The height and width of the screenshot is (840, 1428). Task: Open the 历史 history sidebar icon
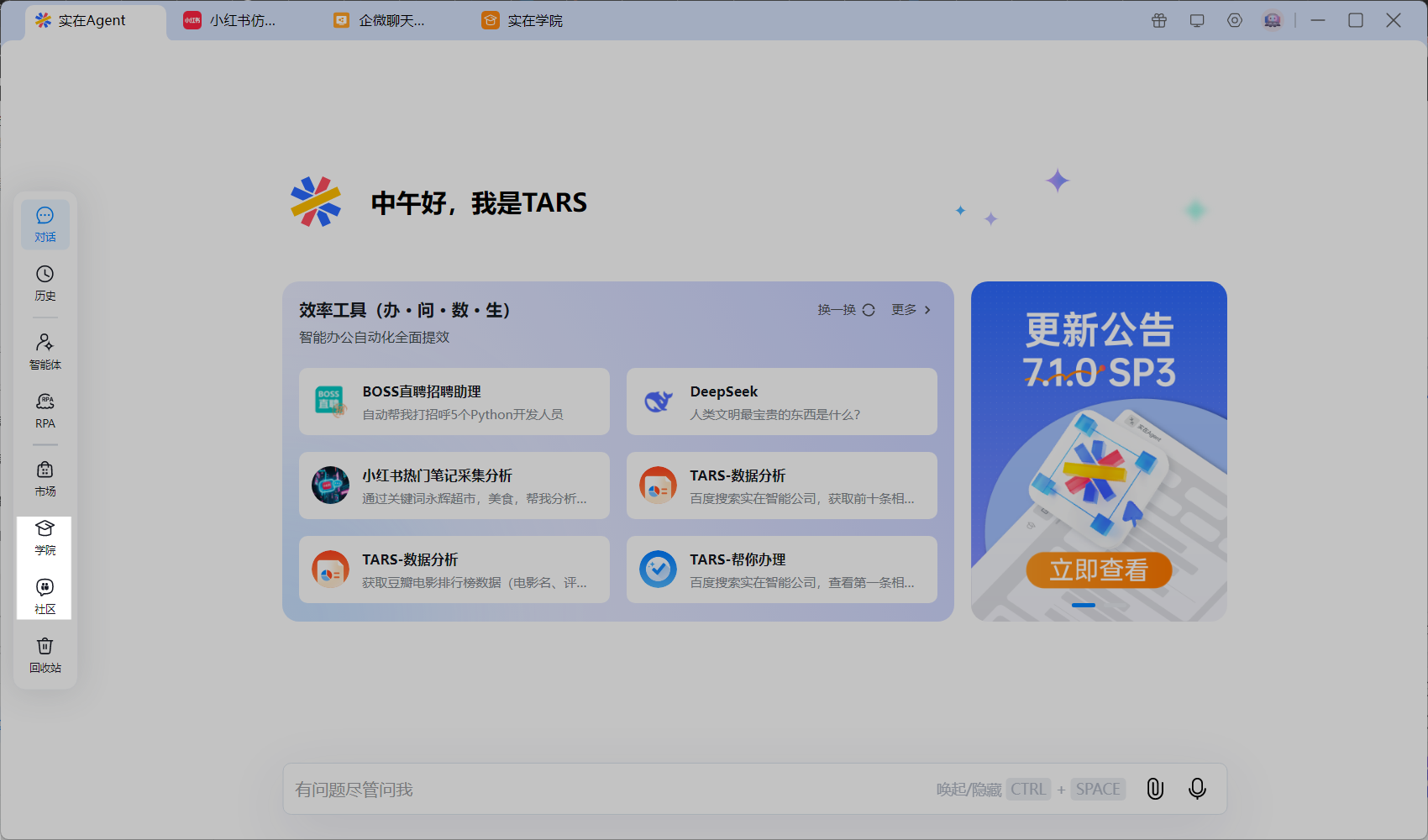tap(45, 283)
